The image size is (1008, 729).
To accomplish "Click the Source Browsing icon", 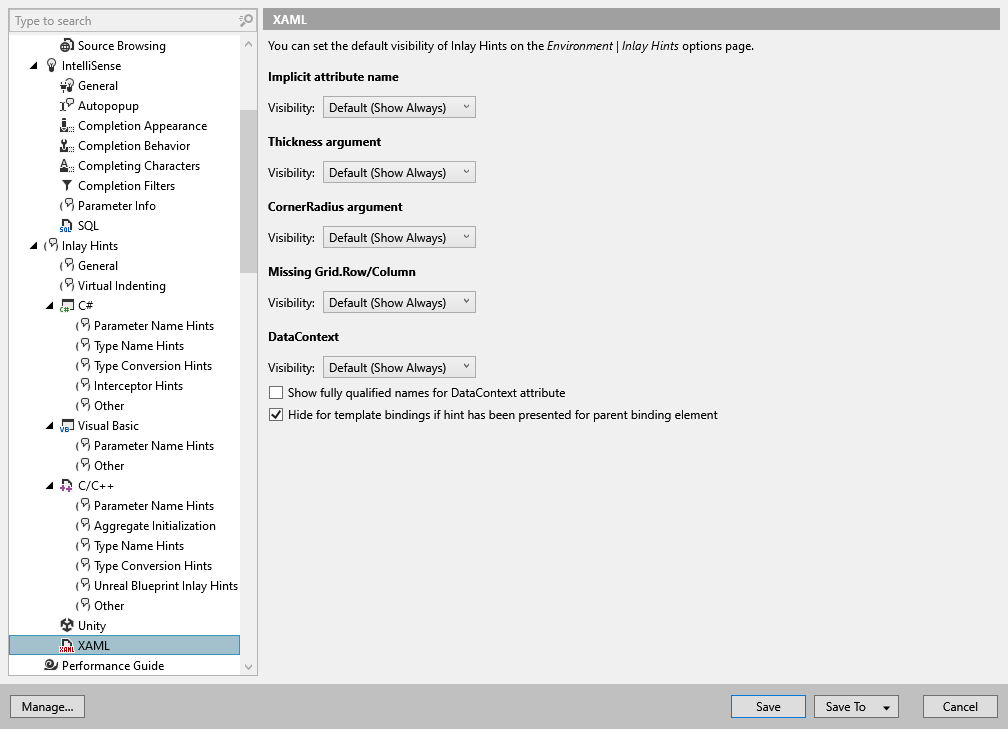I will click(68, 45).
